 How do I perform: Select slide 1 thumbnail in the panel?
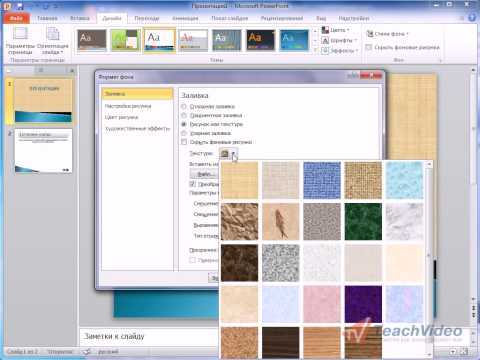tap(43, 101)
